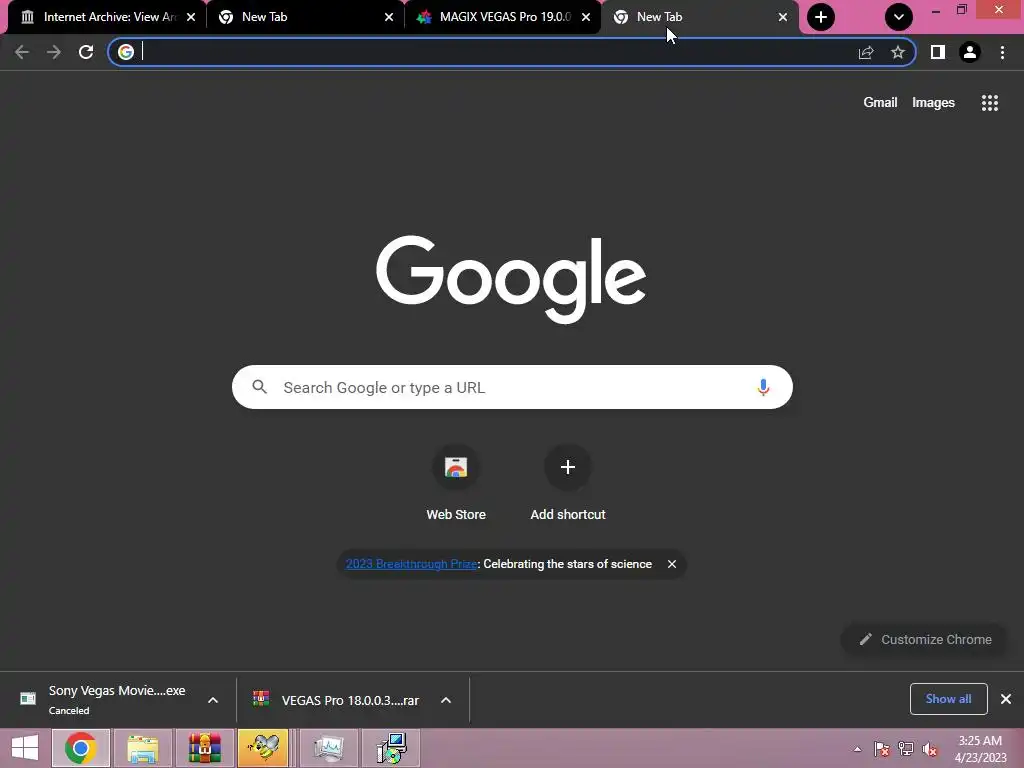1024x768 pixels.
Task: Open Customize Chrome
Action: click(x=925, y=639)
